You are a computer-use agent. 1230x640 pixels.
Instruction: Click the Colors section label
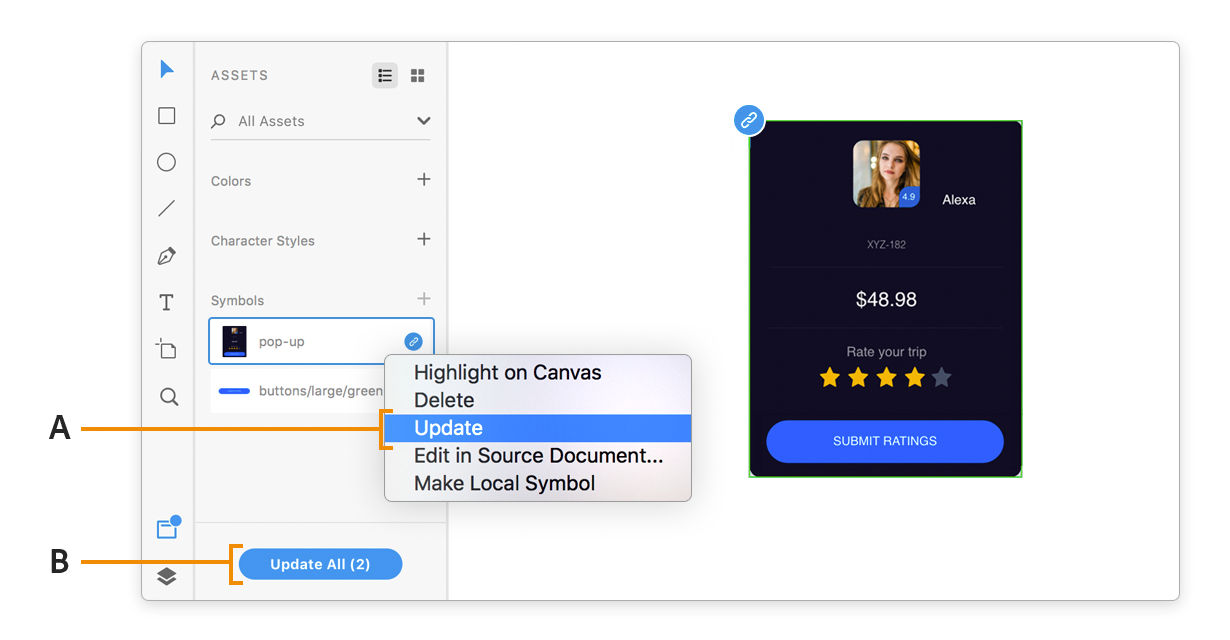click(231, 181)
